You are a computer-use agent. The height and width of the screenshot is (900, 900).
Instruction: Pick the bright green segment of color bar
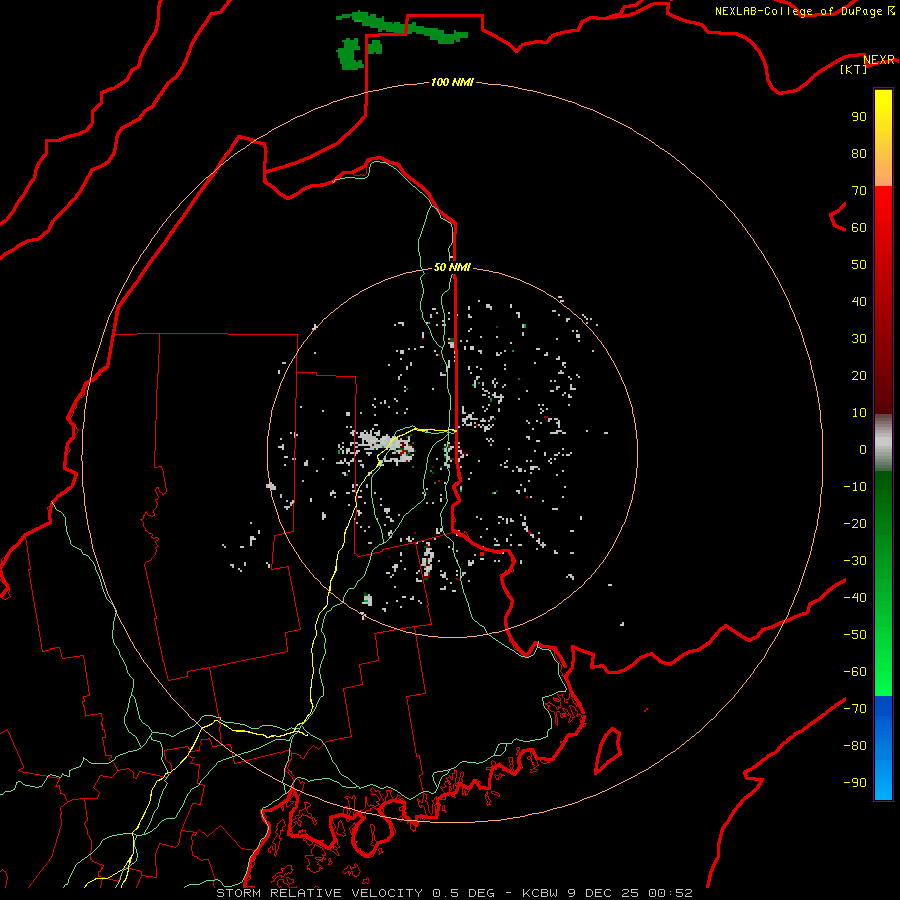point(883,649)
